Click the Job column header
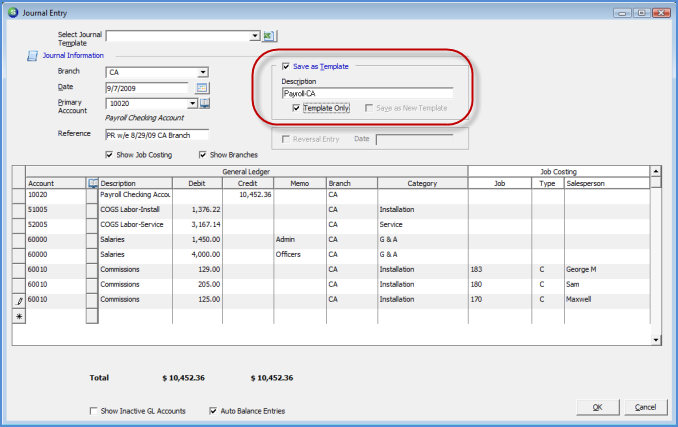This screenshot has width=678, height=427. pyautogui.click(x=499, y=183)
